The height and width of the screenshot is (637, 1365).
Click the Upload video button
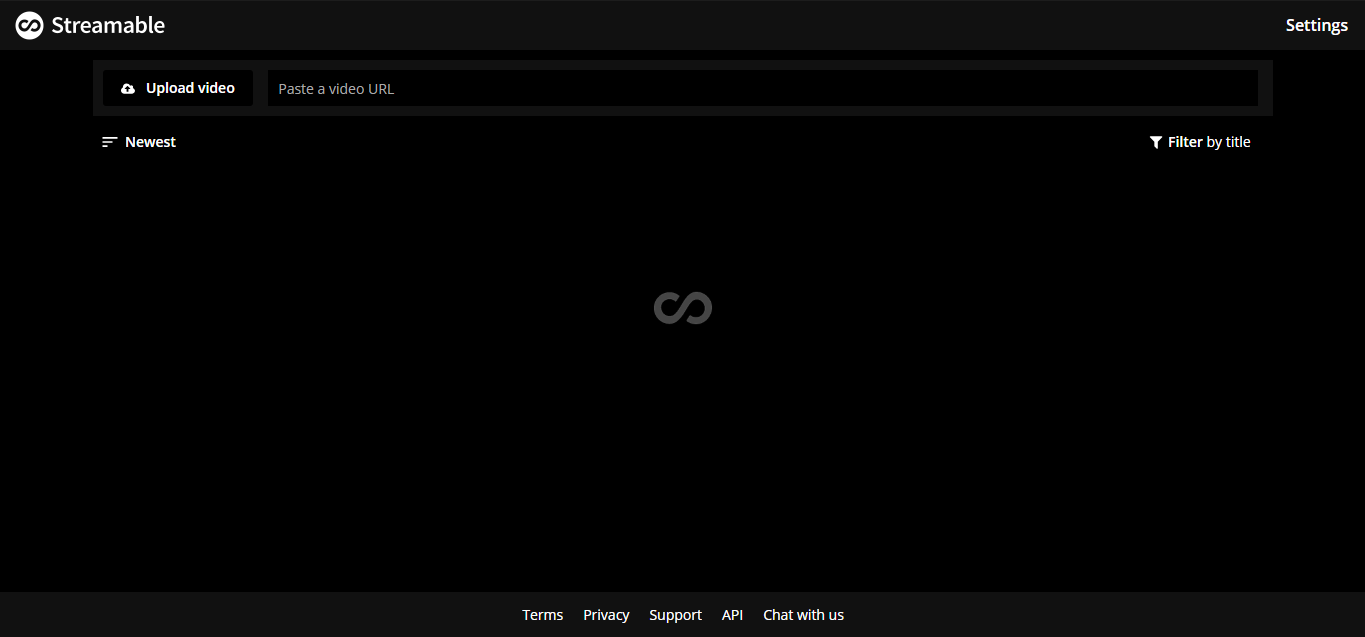[177, 88]
